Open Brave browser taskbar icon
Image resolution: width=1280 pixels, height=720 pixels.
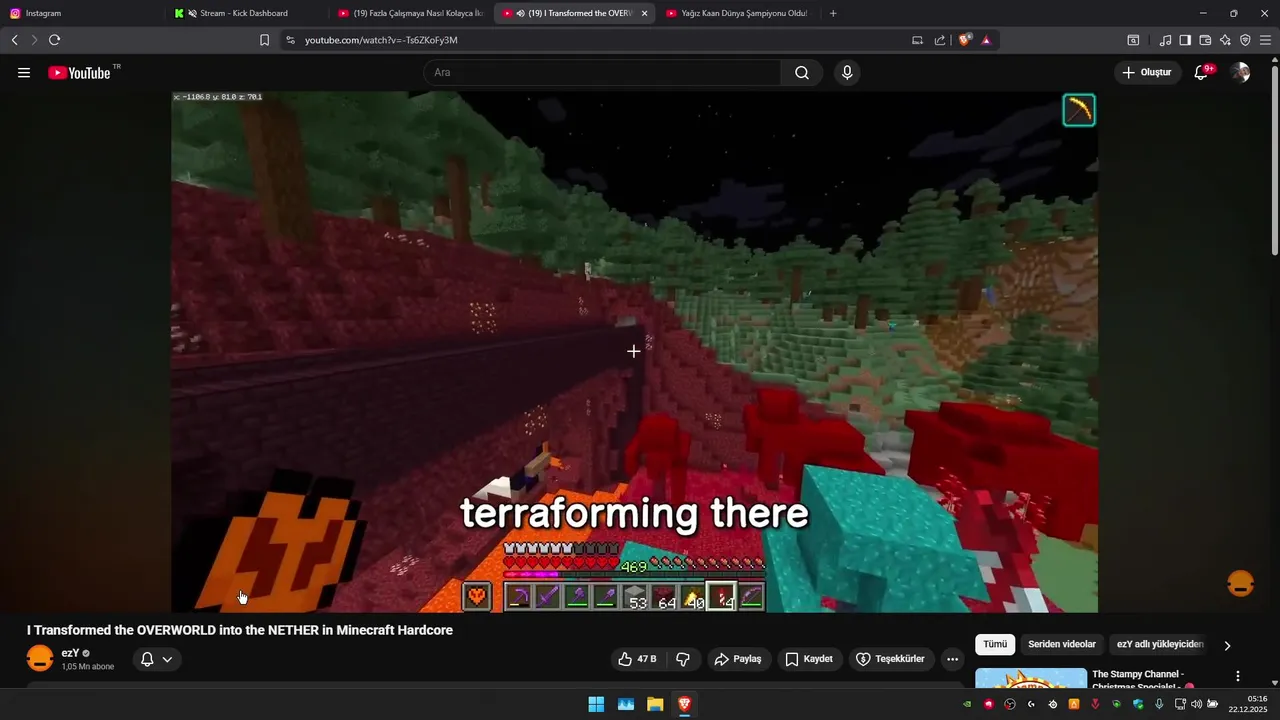[684, 704]
